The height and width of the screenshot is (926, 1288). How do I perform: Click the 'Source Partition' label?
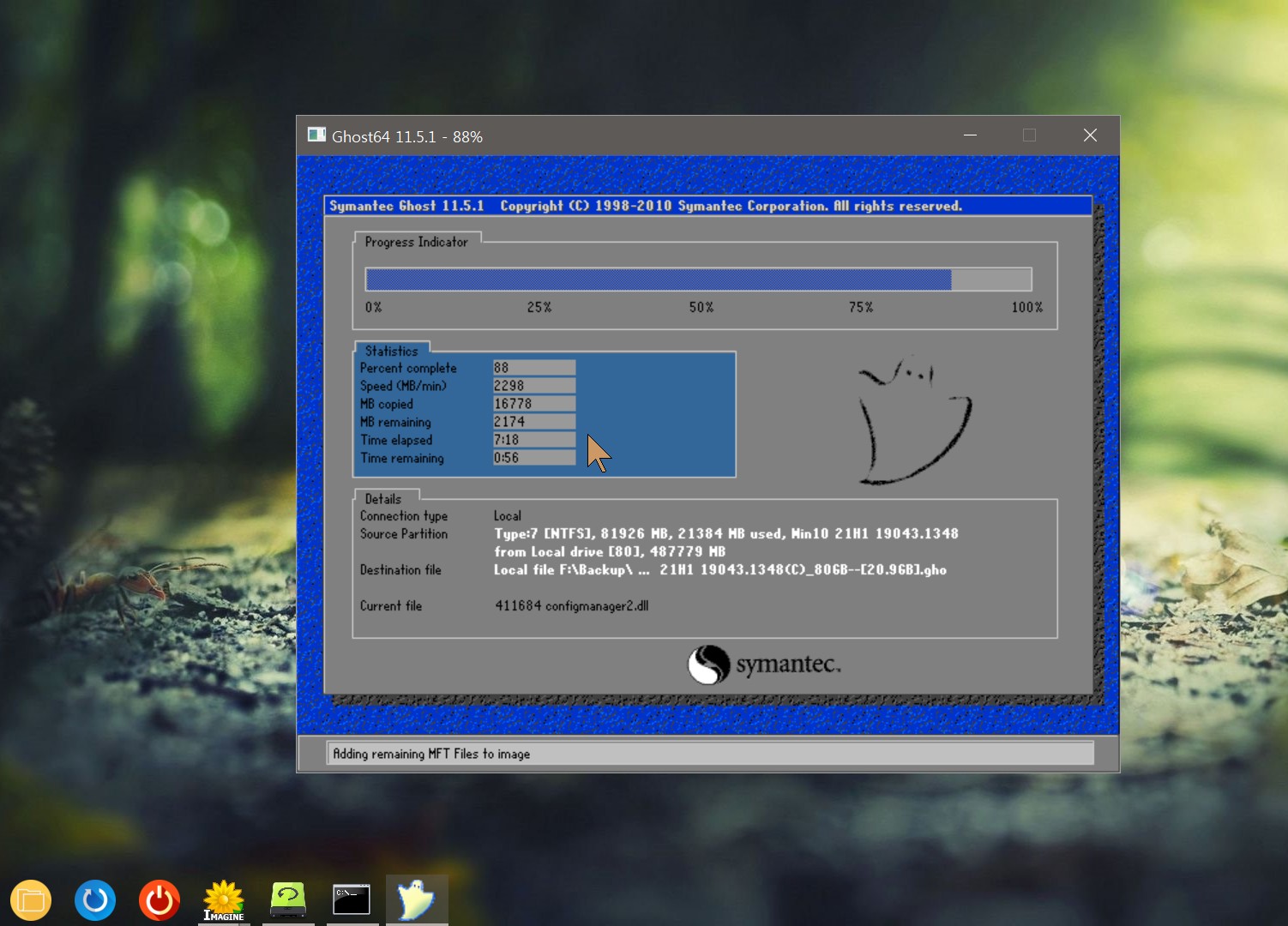coord(404,534)
